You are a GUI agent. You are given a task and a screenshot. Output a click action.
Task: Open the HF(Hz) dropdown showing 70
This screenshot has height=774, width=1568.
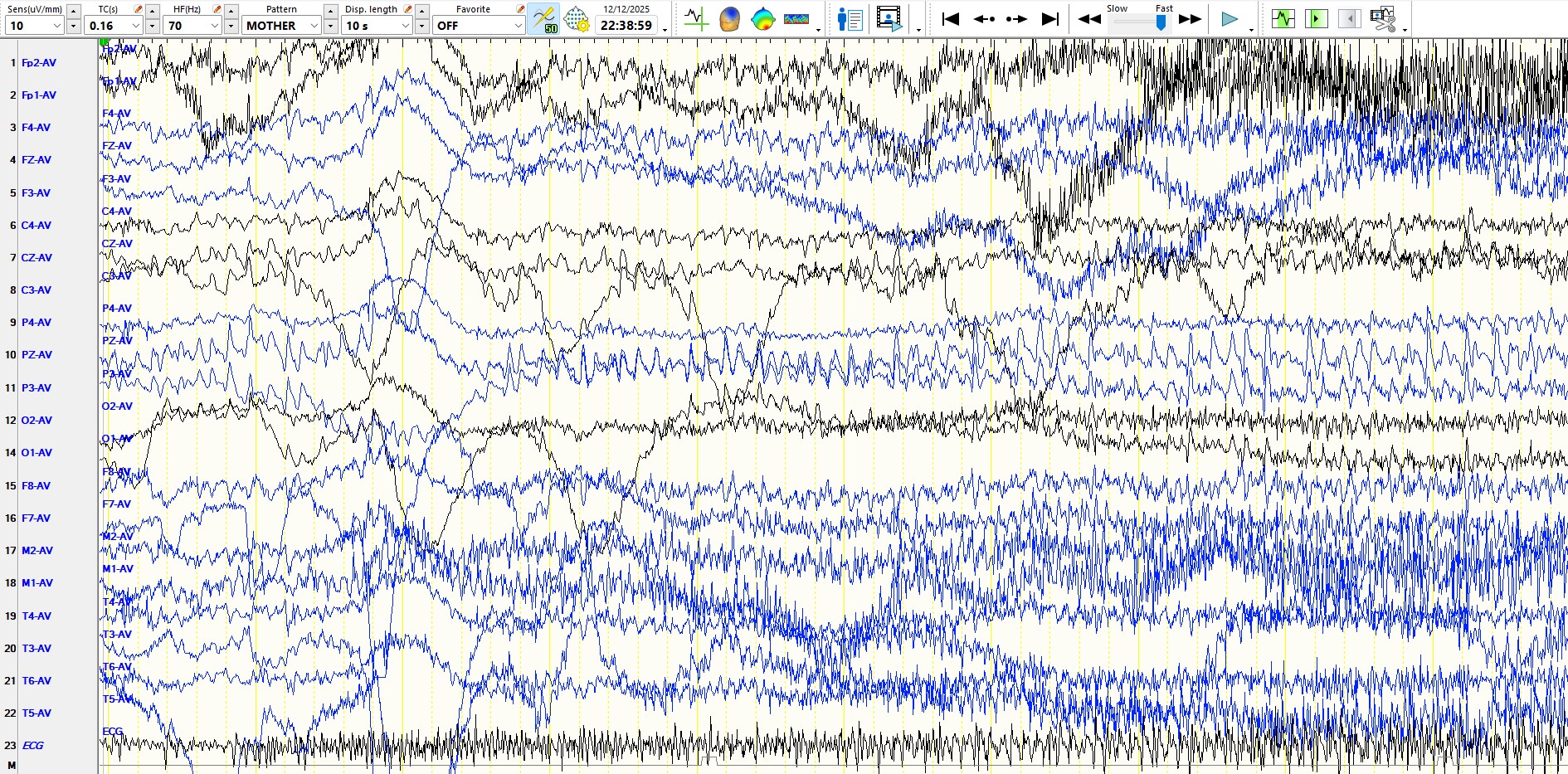tap(192, 26)
